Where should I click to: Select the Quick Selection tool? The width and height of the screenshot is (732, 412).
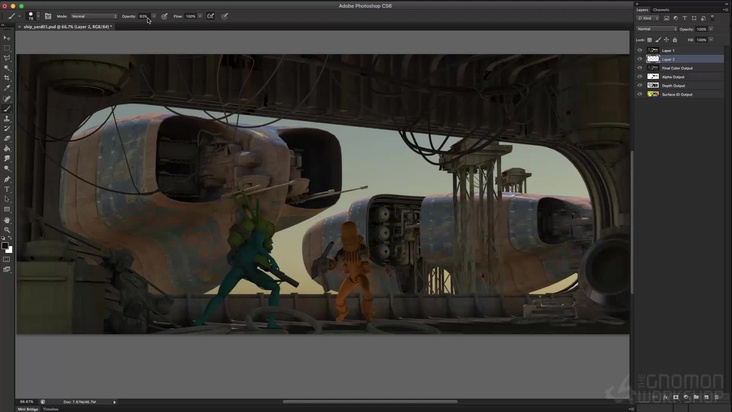click(7, 68)
